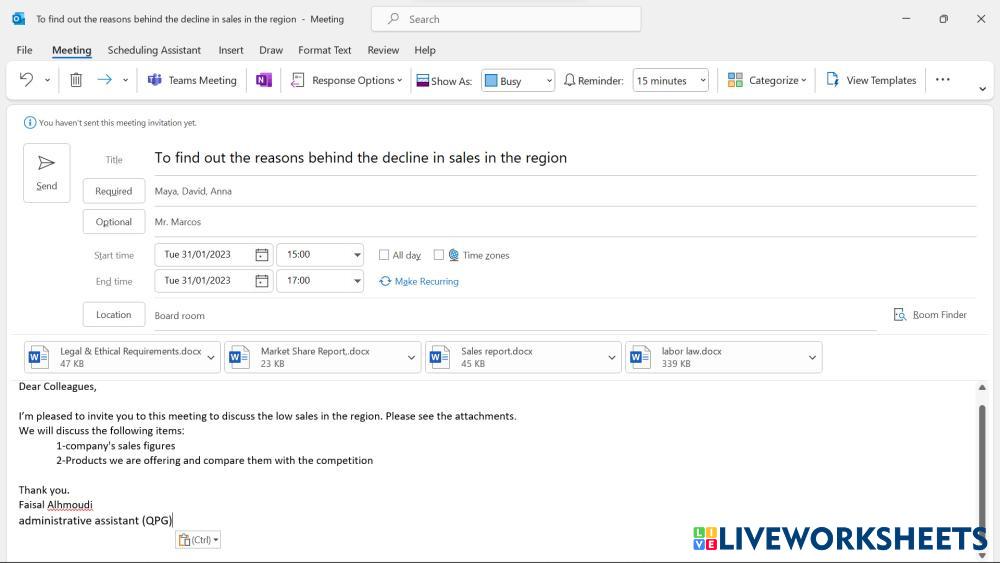
Task: Open the Format Text tab
Action: coord(324,50)
